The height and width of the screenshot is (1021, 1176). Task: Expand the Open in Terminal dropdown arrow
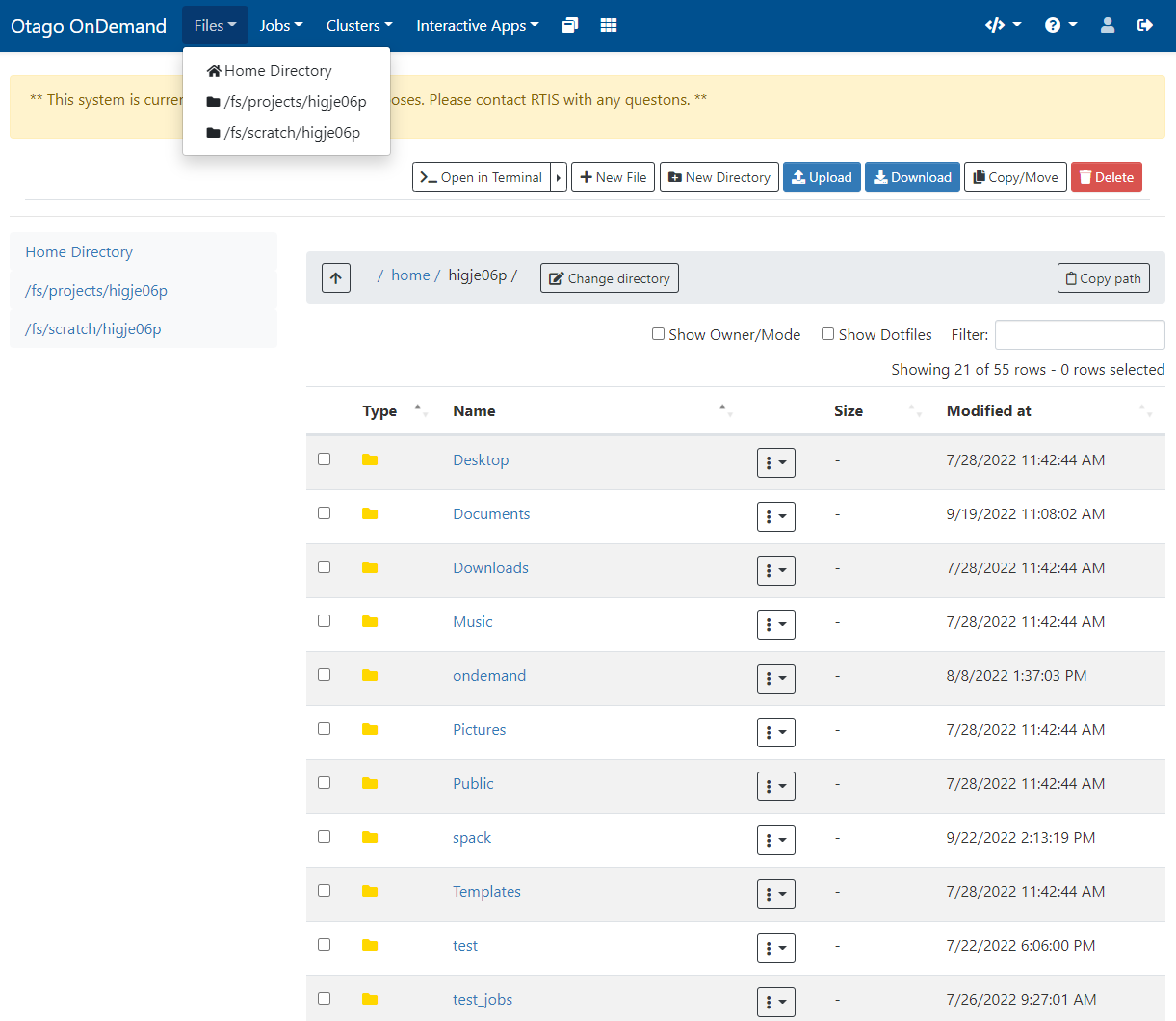(559, 176)
